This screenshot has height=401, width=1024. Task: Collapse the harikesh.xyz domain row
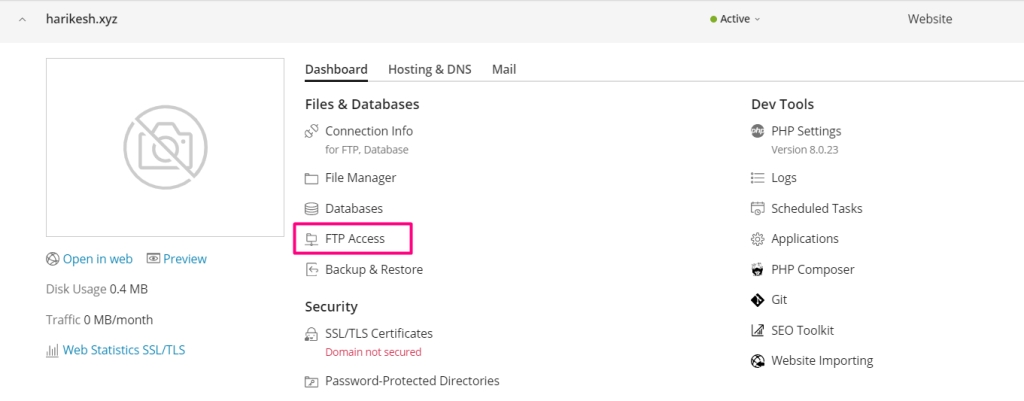tap(23, 19)
